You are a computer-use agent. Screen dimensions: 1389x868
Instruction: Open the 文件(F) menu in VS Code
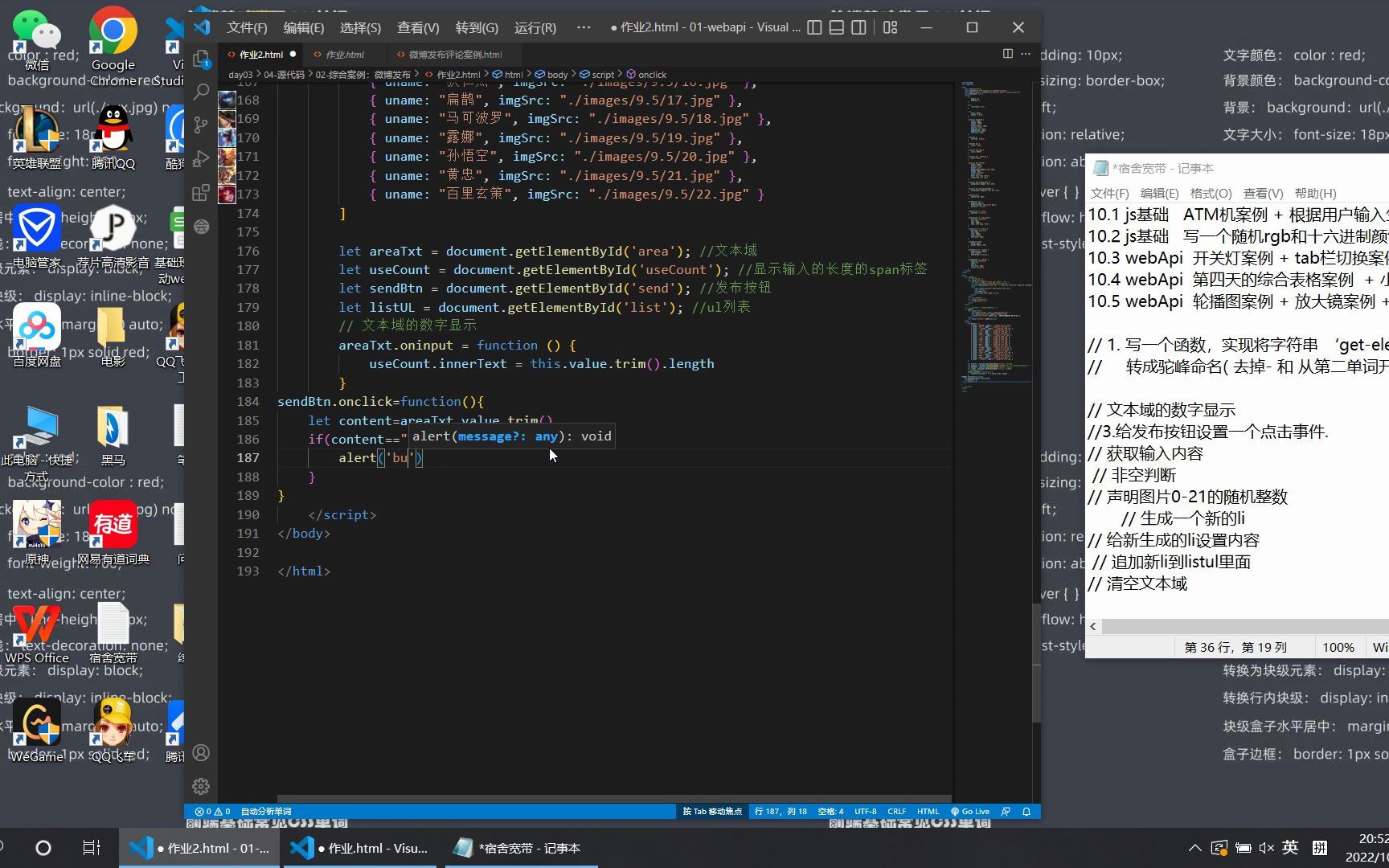pyautogui.click(x=247, y=27)
